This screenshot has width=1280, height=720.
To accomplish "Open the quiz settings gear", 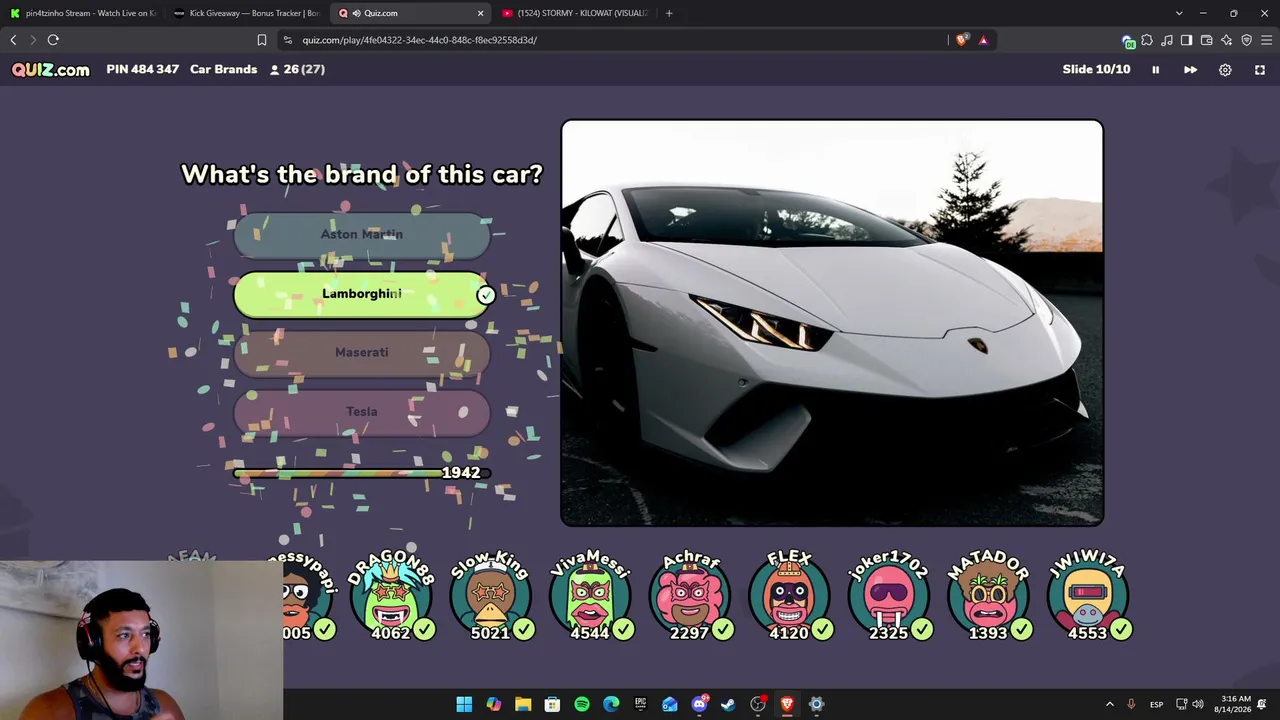I will pyautogui.click(x=1225, y=70).
